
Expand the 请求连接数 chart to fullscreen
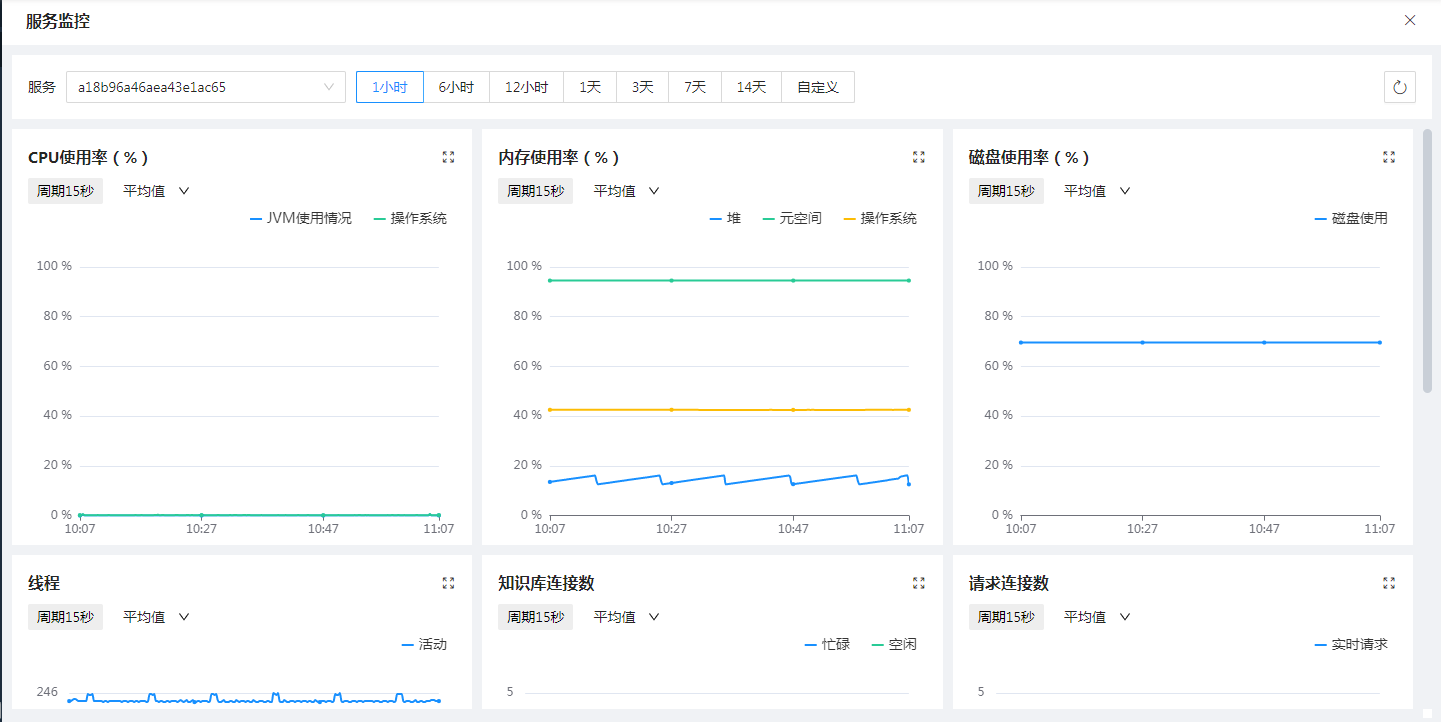pos(1389,583)
